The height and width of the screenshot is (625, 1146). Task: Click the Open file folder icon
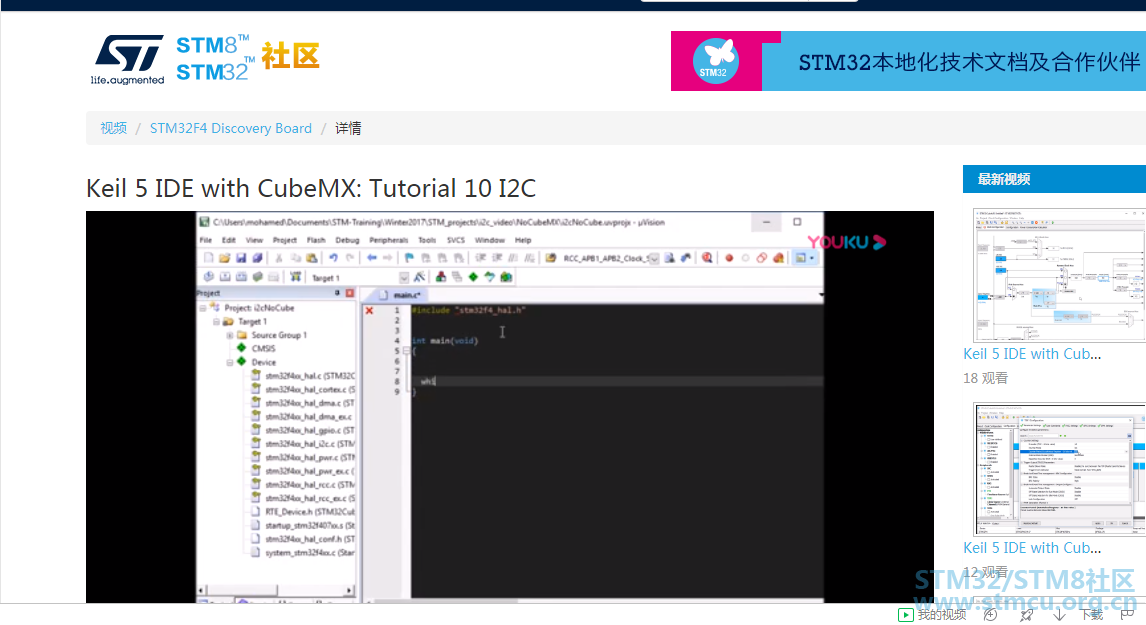225,258
